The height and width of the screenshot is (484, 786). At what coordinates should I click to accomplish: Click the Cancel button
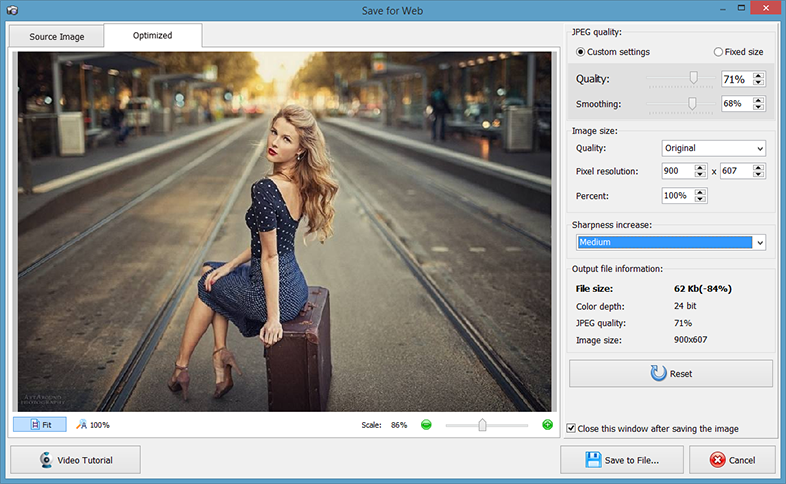pos(732,460)
